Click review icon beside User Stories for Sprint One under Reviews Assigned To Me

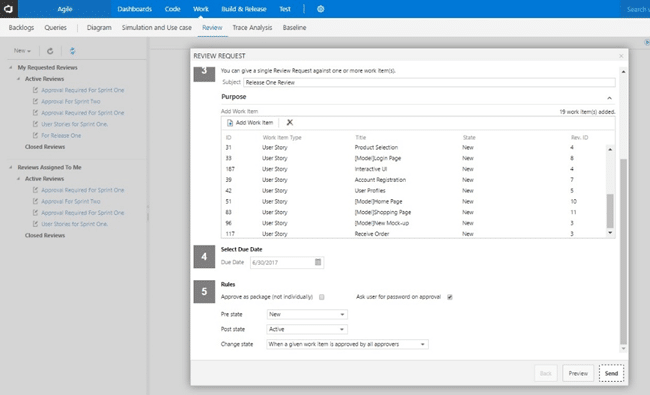pyautogui.click(x=35, y=224)
